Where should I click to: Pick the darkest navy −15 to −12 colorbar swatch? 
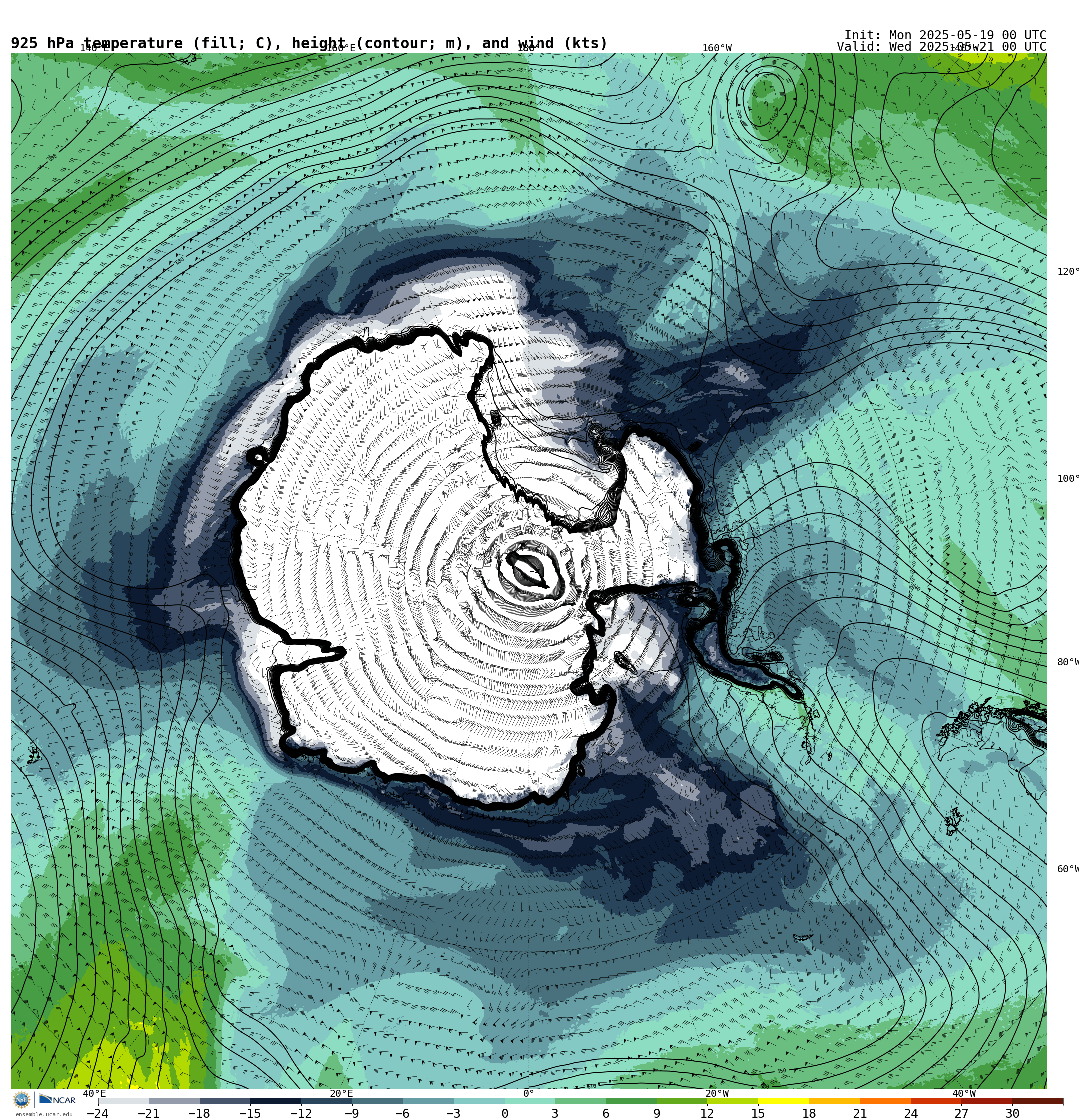click(x=276, y=1101)
